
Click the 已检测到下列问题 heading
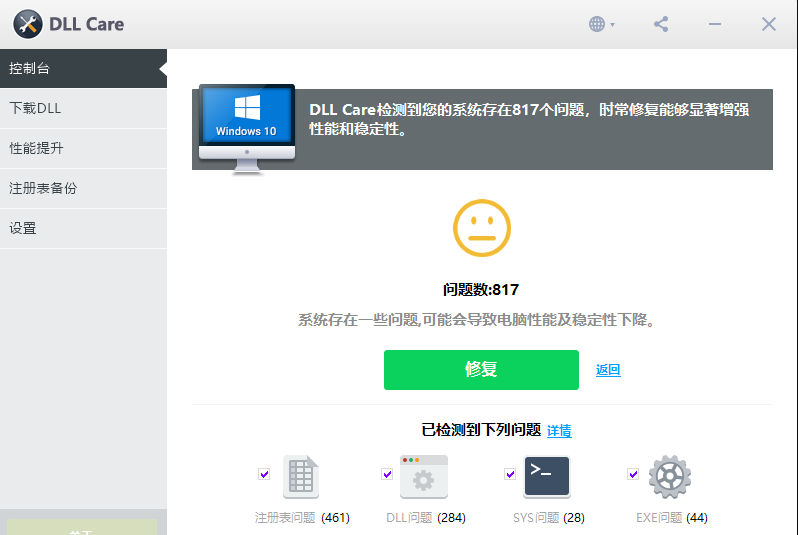481,430
